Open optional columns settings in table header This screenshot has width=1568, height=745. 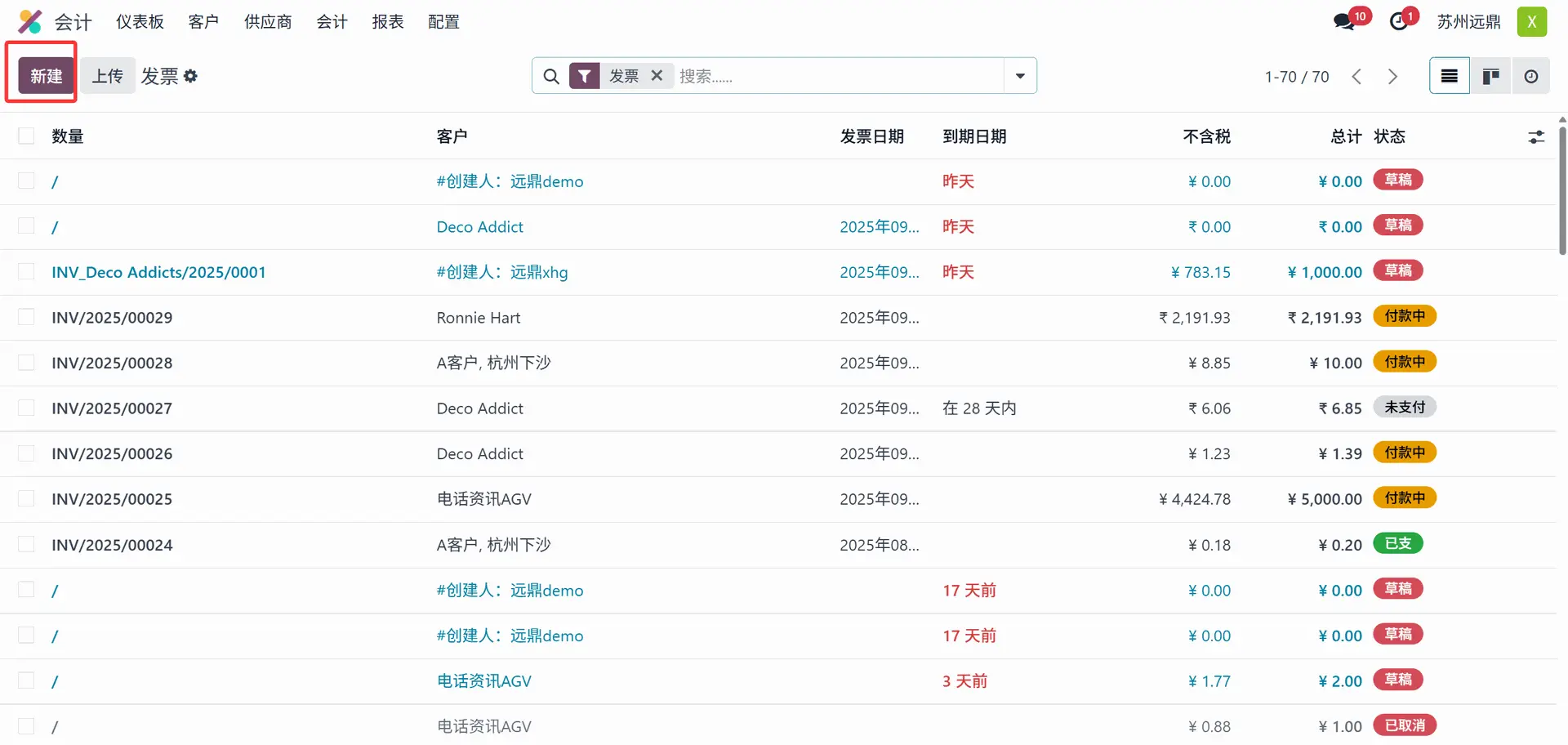tap(1535, 136)
